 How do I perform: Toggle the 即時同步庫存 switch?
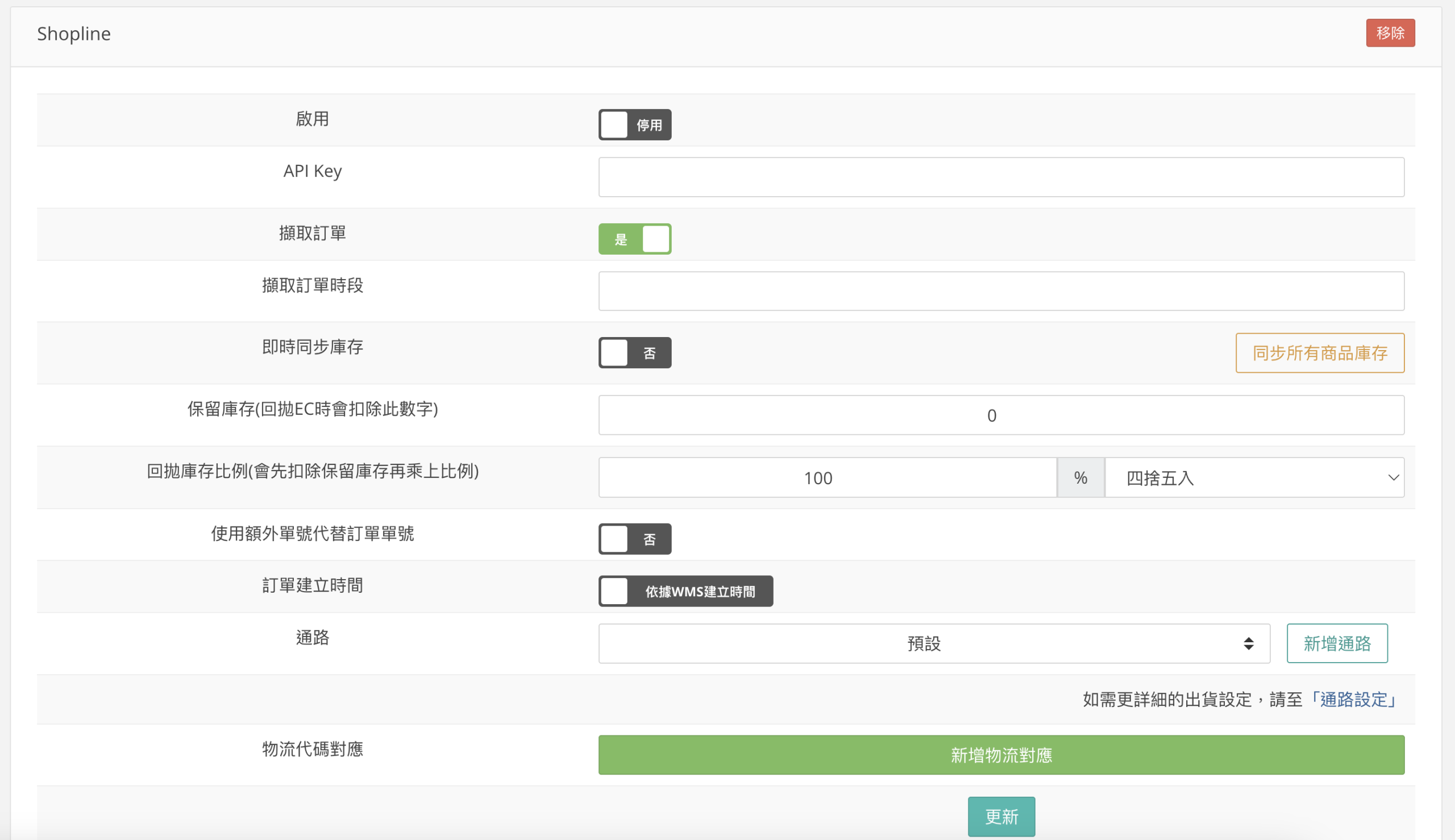pyautogui.click(x=635, y=352)
